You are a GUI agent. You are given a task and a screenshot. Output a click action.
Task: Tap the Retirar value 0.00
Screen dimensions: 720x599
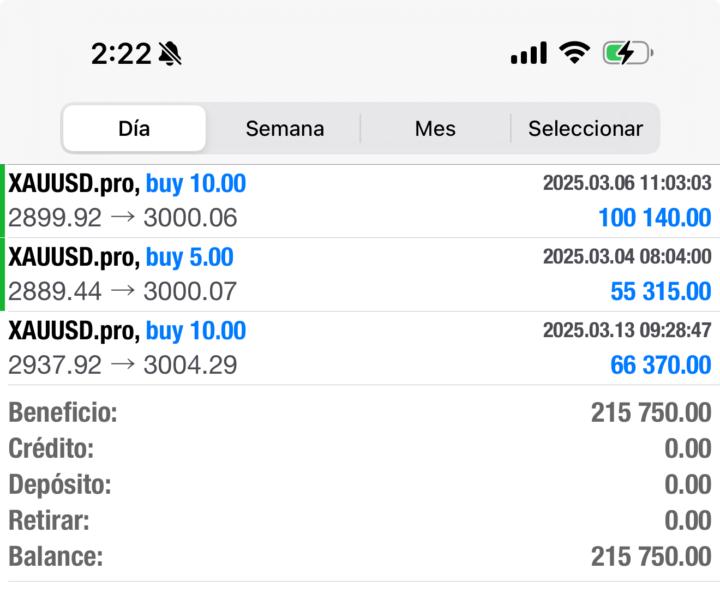click(x=688, y=520)
